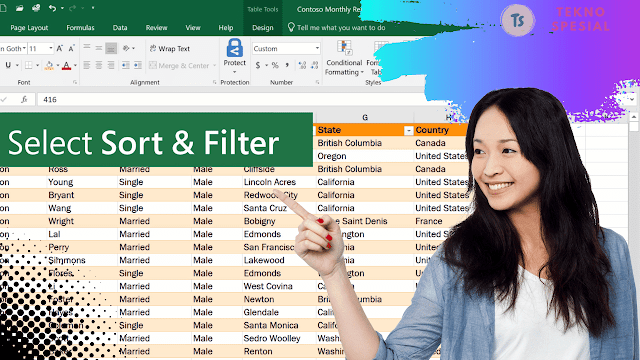Open the Font dialog launcher

point(75,82)
